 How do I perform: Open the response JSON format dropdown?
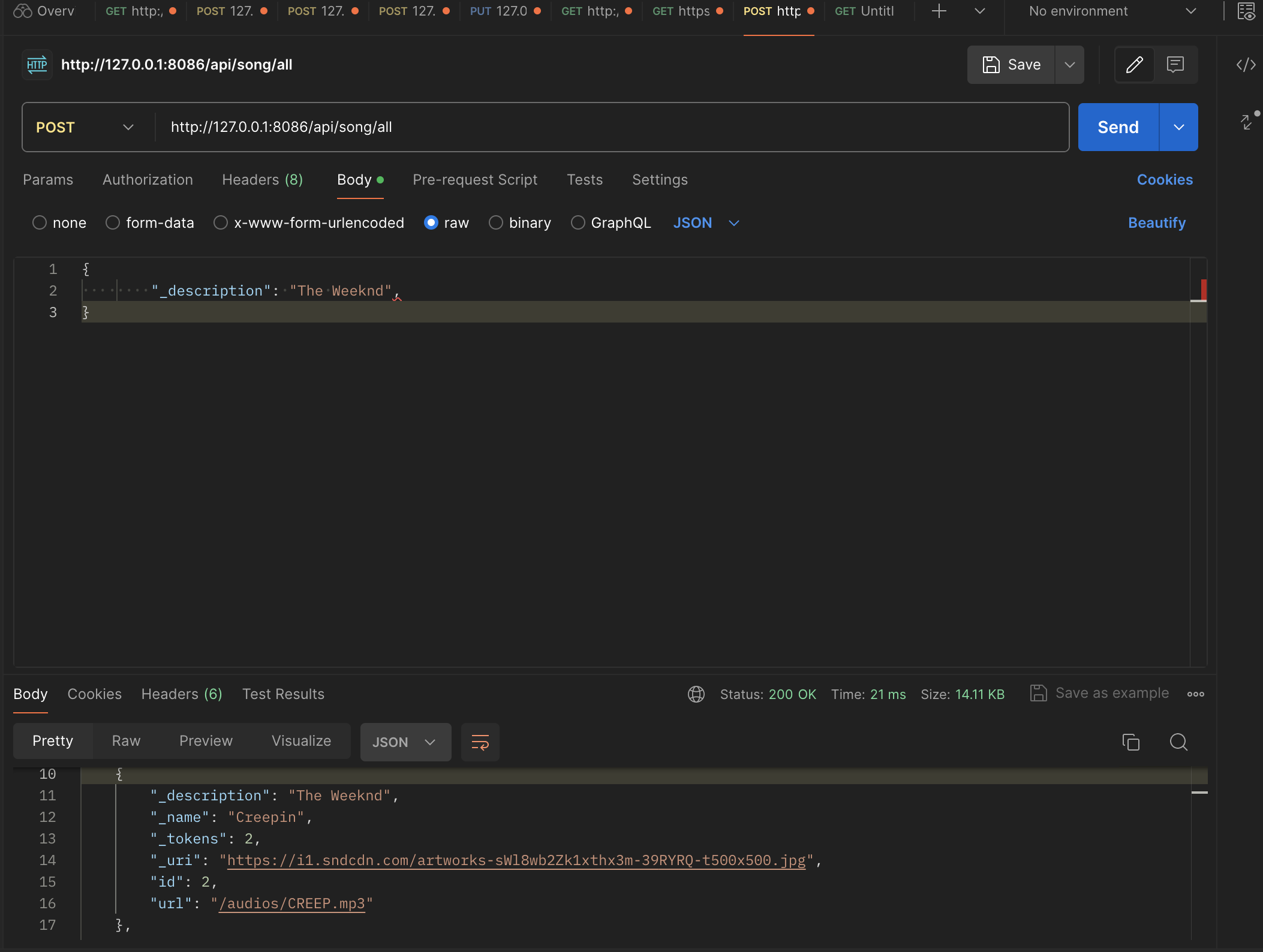tap(405, 742)
